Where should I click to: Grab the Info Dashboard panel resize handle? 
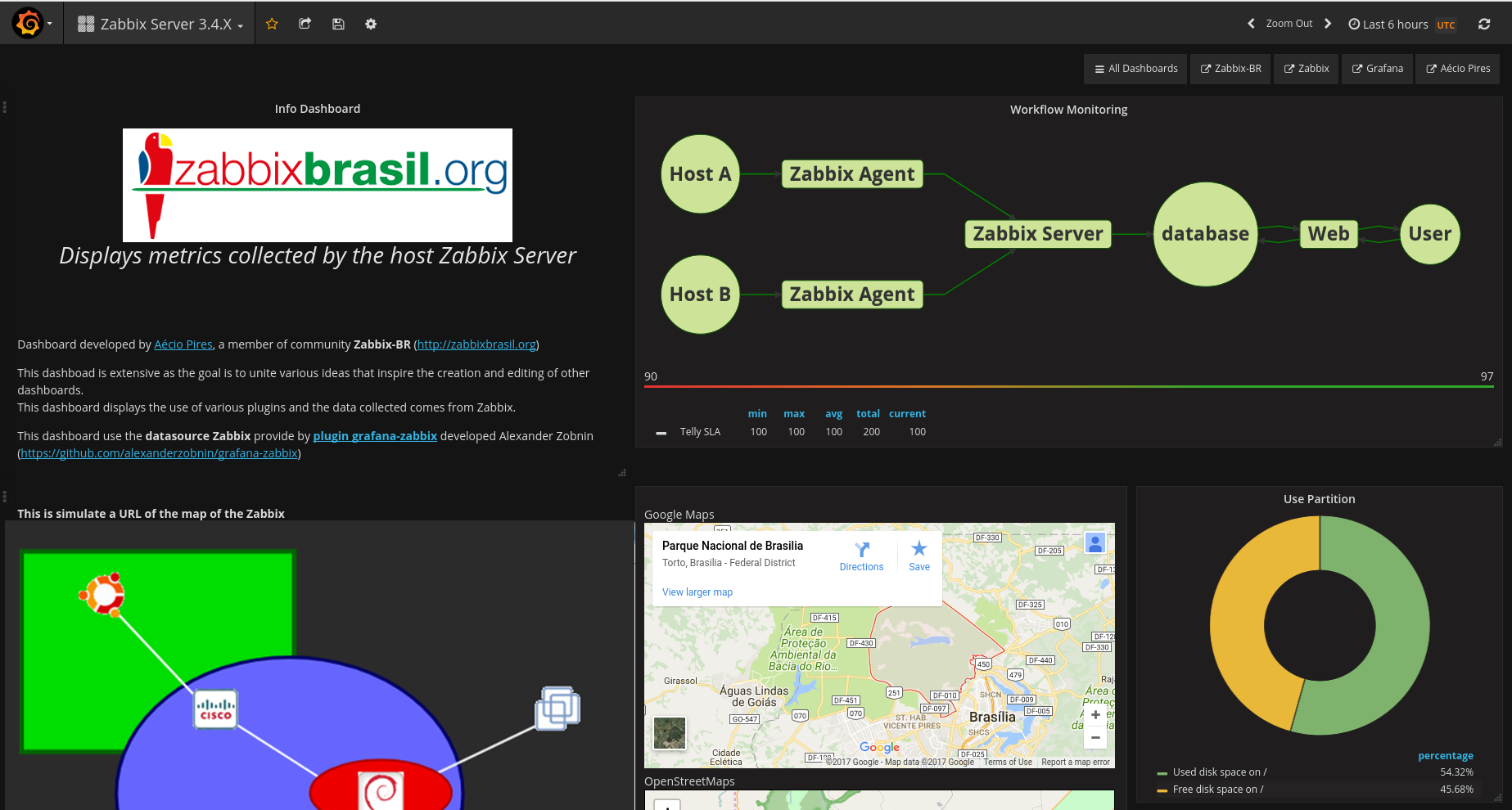pos(622,473)
